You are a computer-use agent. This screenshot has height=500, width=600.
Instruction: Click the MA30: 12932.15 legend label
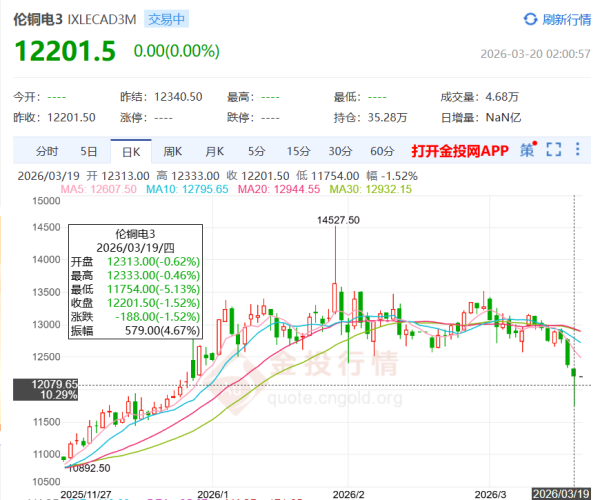click(x=370, y=189)
